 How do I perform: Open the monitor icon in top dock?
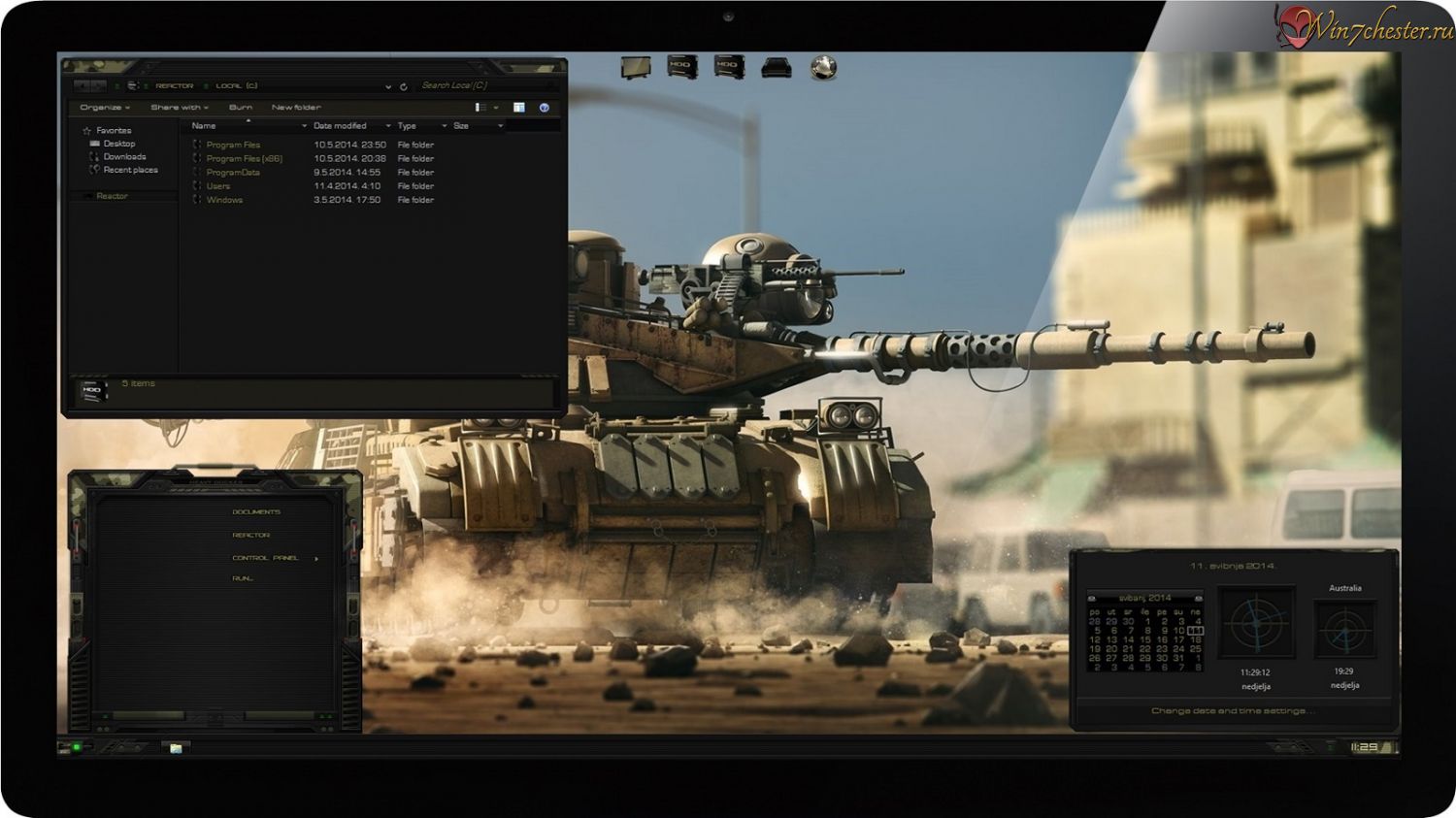click(636, 68)
